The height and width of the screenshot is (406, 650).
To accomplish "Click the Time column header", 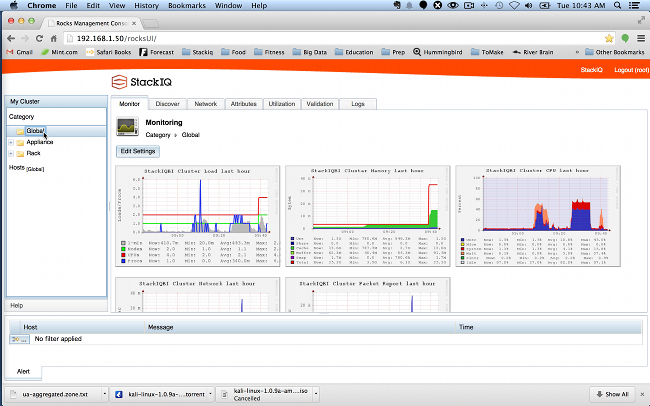I will pyautogui.click(x=548, y=327).
